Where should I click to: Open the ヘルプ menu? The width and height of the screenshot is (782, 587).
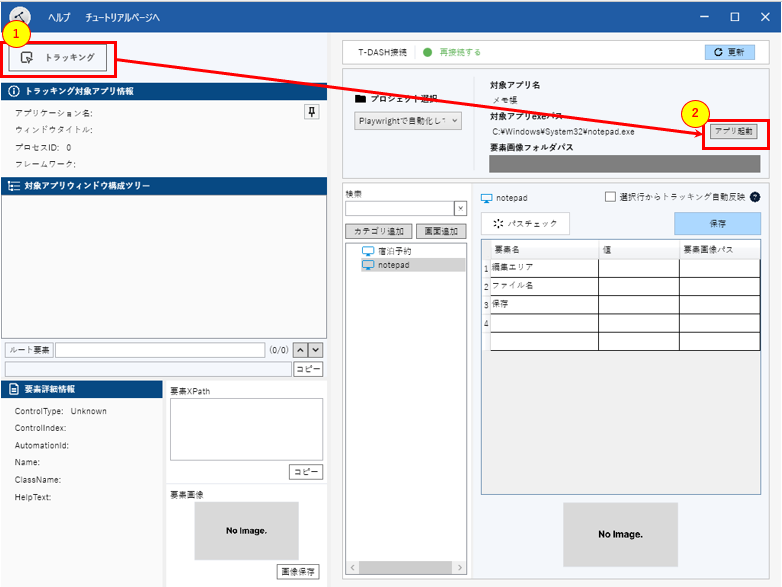(x=59, y=17)
